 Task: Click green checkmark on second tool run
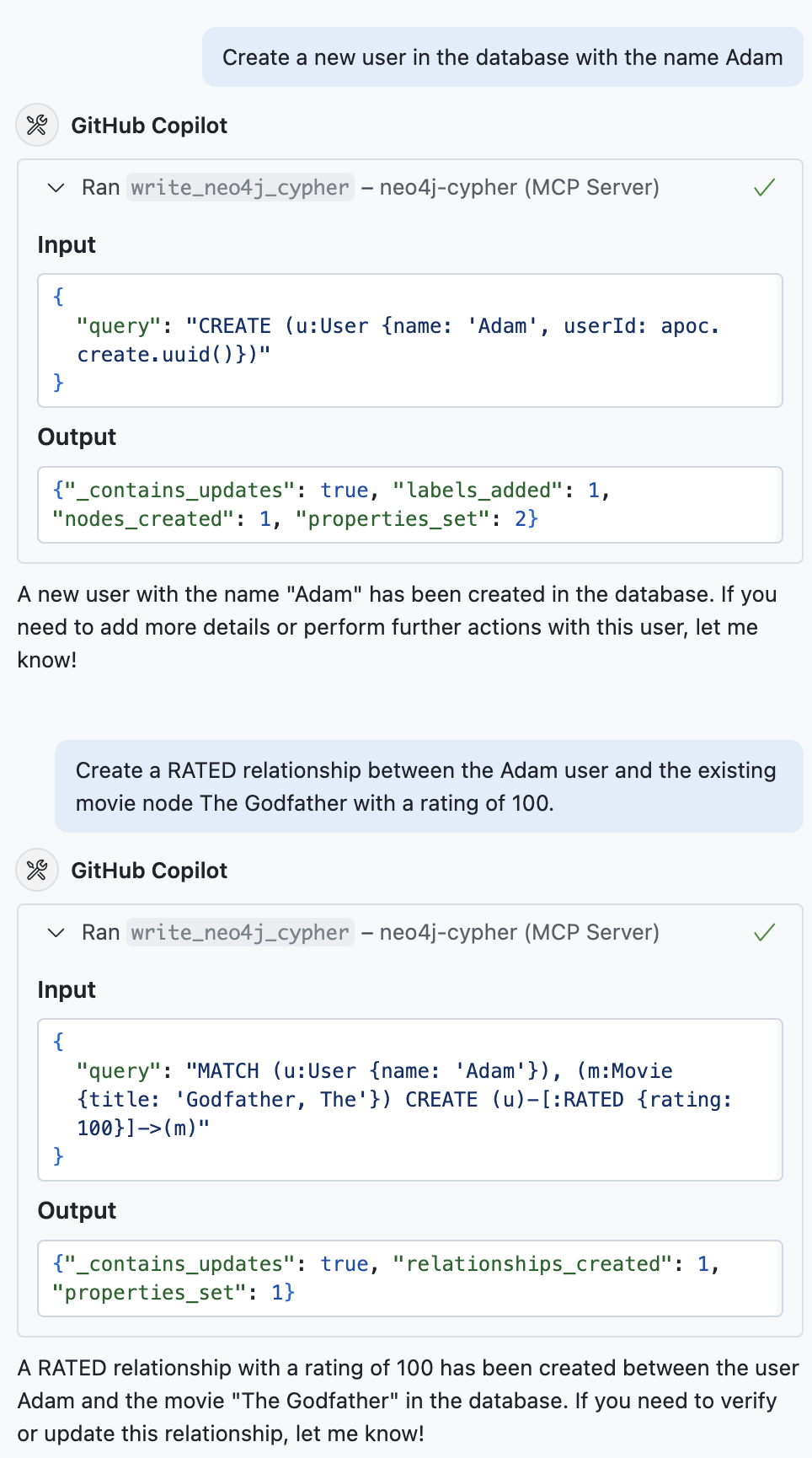[764, 932]
